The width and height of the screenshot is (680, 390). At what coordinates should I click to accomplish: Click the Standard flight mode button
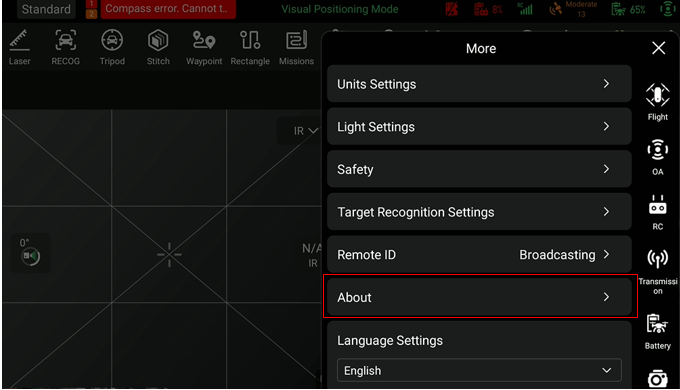(46, 9)
